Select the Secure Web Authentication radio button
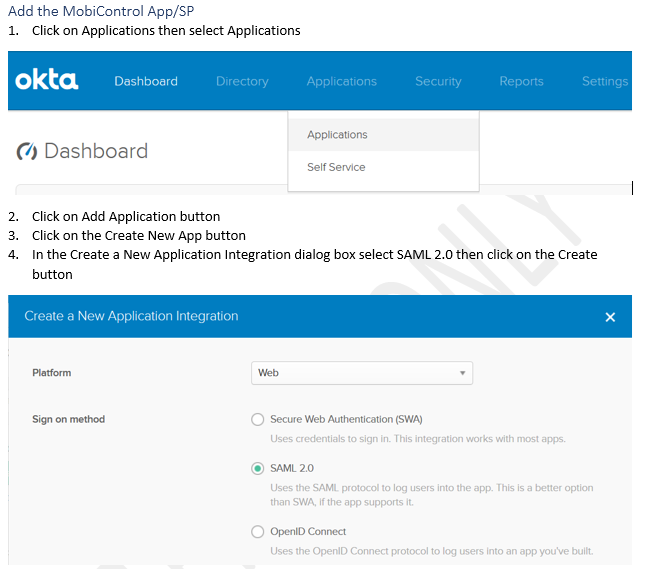Screen dimensions: 645x569 pos(258,420)
